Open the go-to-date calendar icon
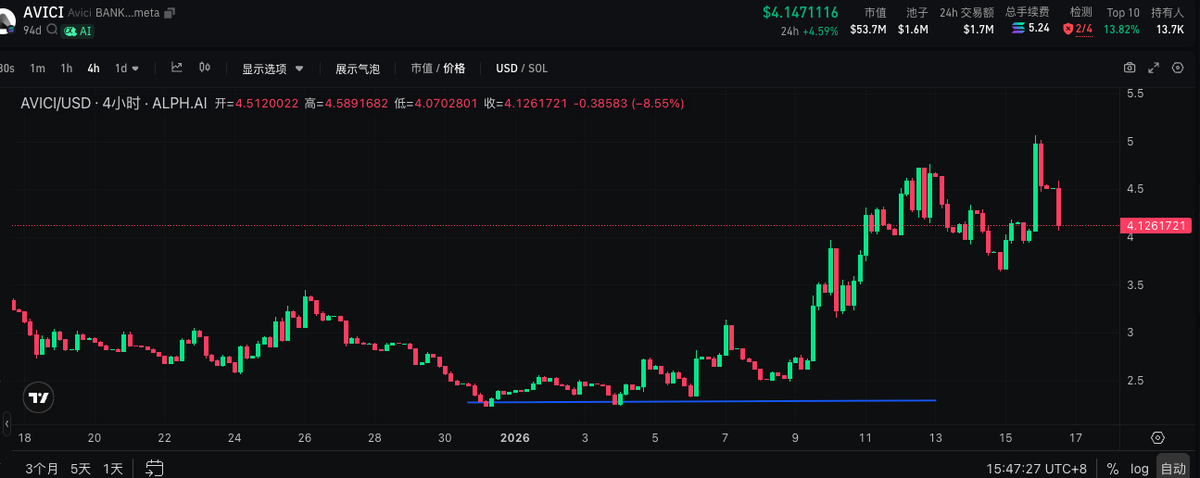This screenshot has width=1200, height=478. tap(155, 467)
